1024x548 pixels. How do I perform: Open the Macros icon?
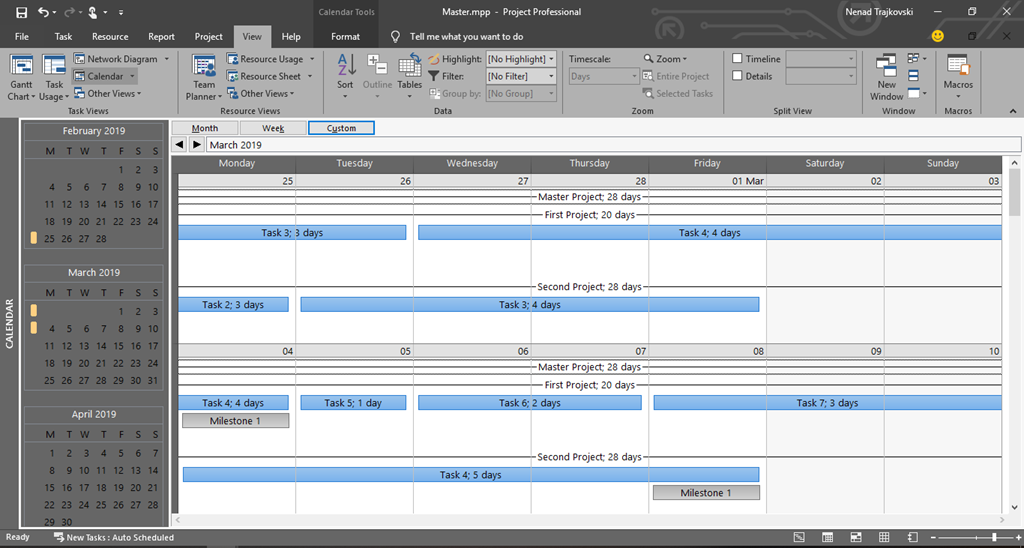[x=958, y=67]
